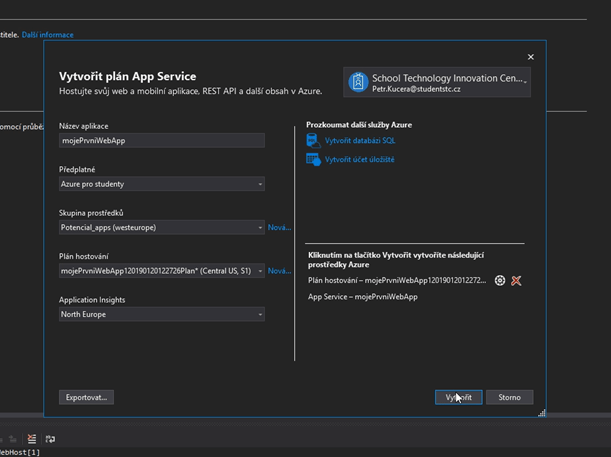The image size is (611, 457).
Task: Open the Předplatné dropdown
Action: coord(162,184)
